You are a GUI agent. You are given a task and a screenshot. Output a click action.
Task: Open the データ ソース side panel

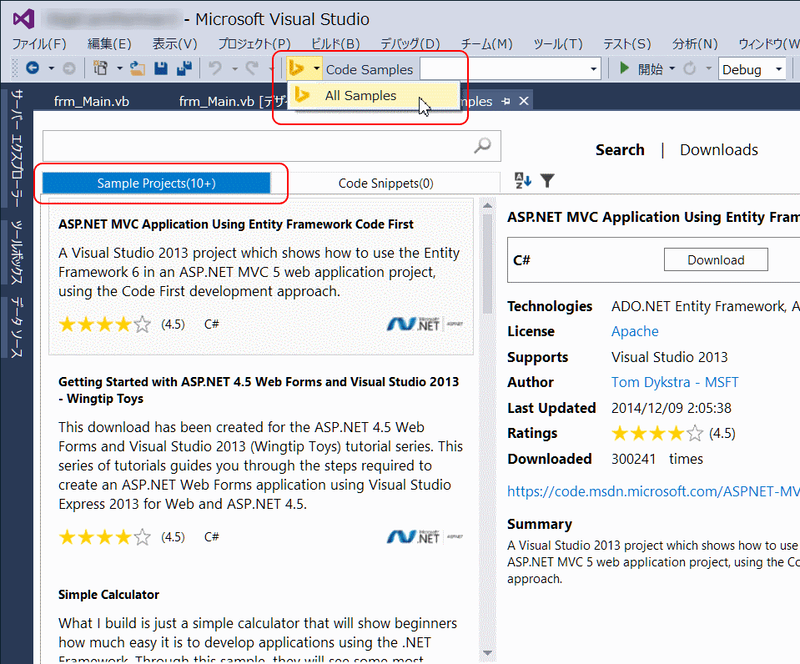click(17, 327)
